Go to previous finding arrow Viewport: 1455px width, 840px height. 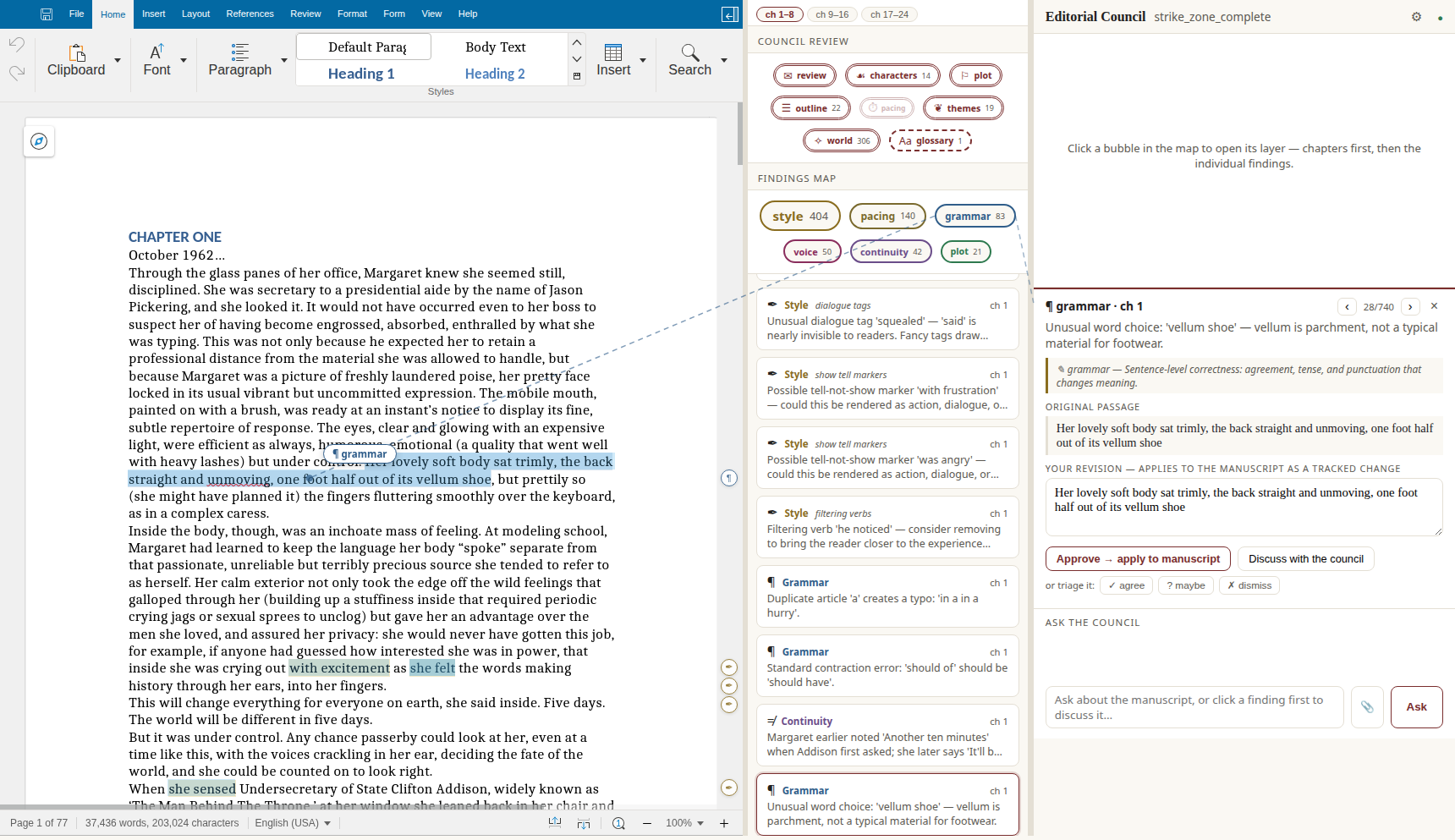[x=1347, y=307]
